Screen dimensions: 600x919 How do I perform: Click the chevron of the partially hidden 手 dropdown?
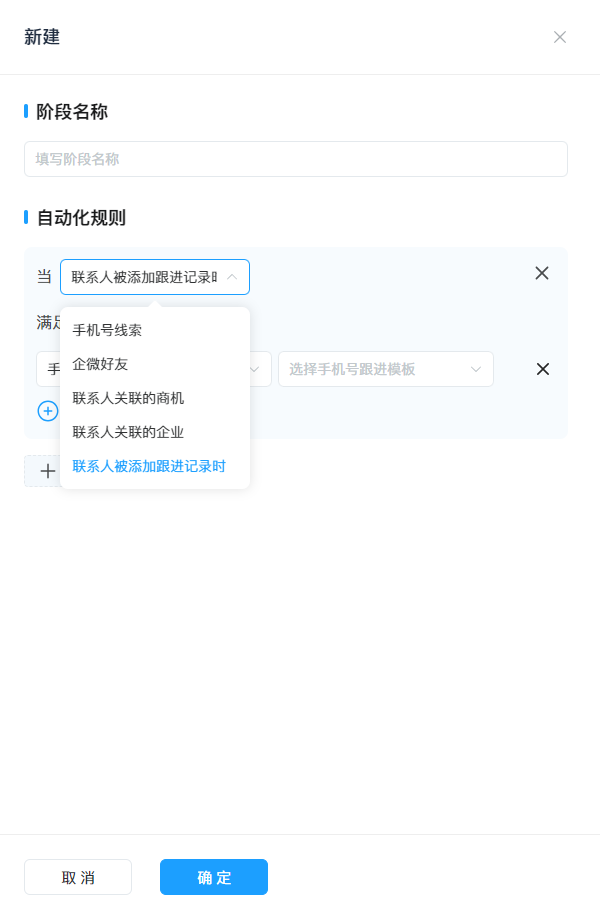click(x=255, y=369)
